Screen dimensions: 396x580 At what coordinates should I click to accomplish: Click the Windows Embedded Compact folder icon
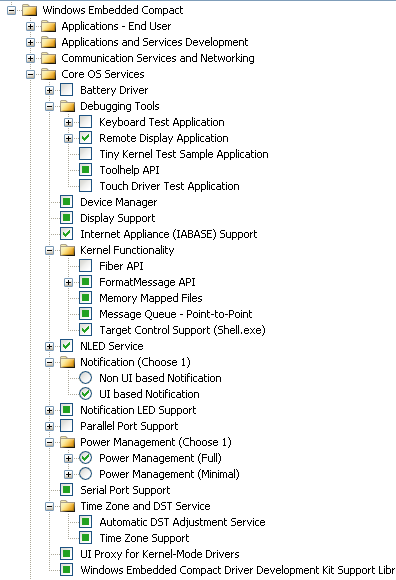click(x=29, y=10)
